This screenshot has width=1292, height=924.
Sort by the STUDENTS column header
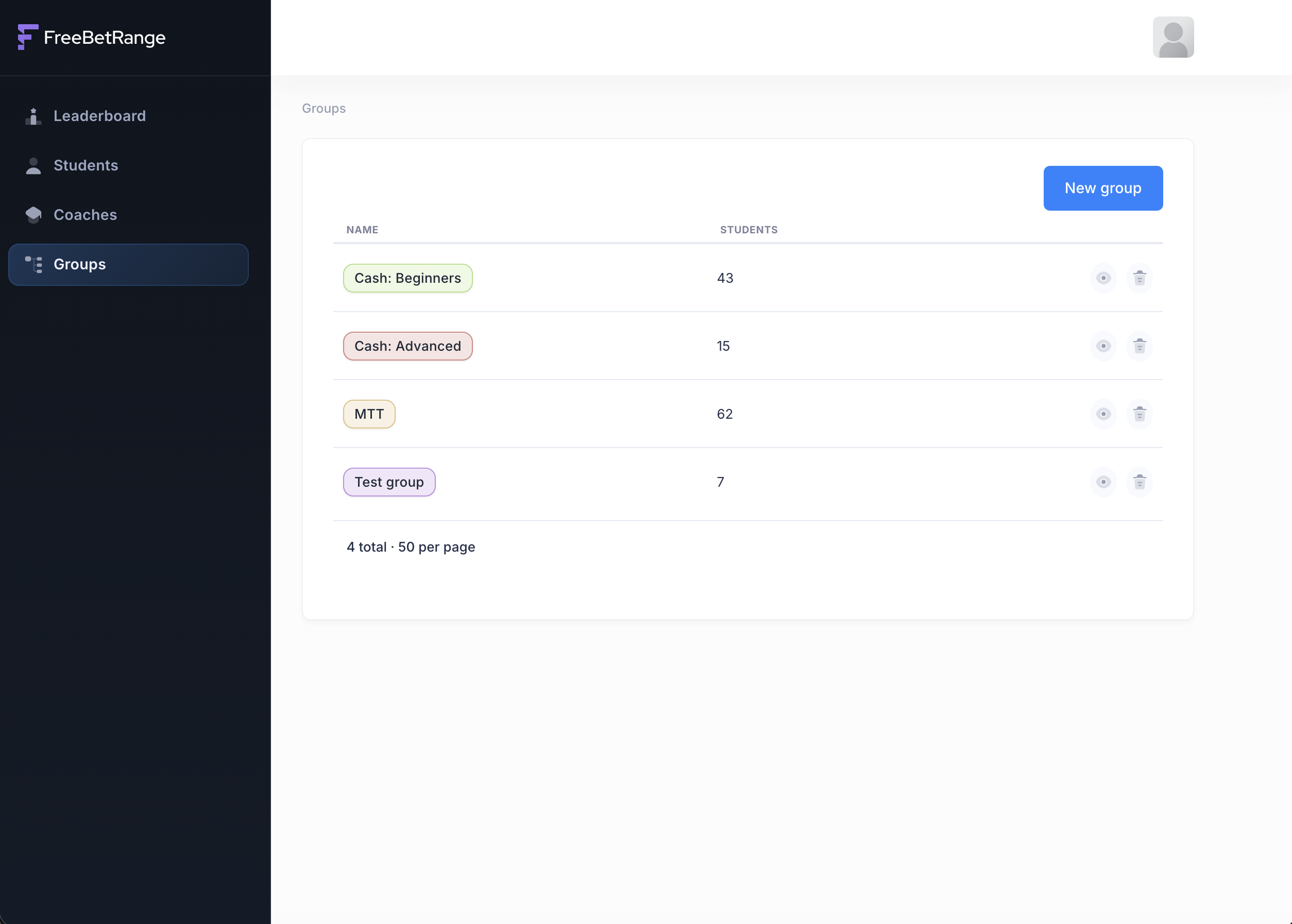point(748,229)
